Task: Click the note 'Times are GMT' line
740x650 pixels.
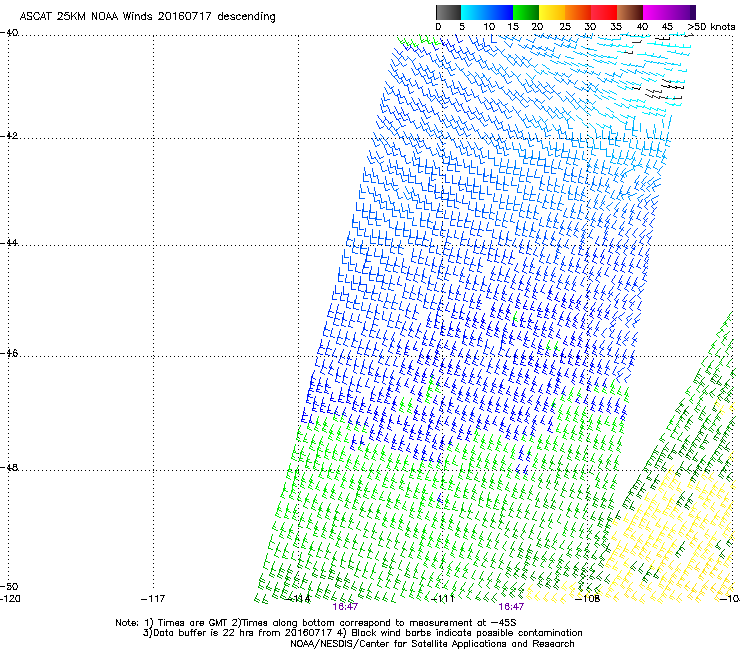Action: point(316,623)
